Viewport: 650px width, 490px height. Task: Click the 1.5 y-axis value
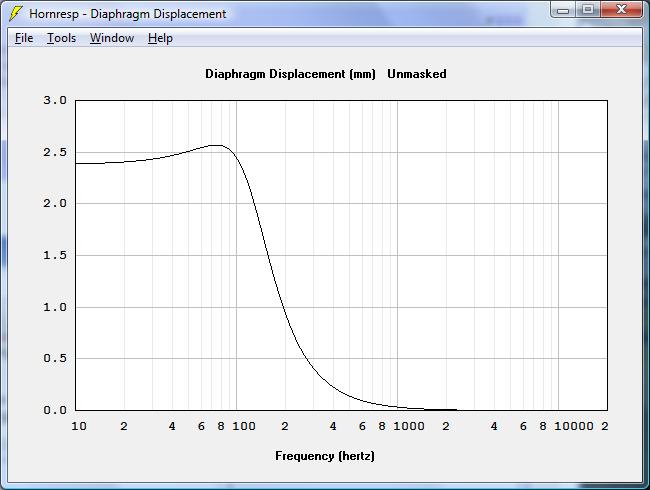coord(55,255)
